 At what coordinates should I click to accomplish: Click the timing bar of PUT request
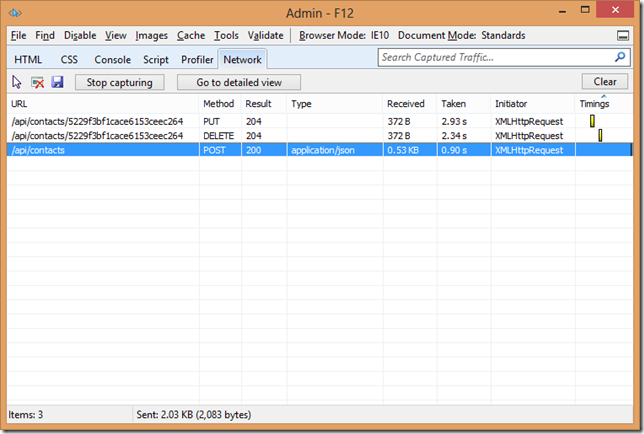point(592,121)
